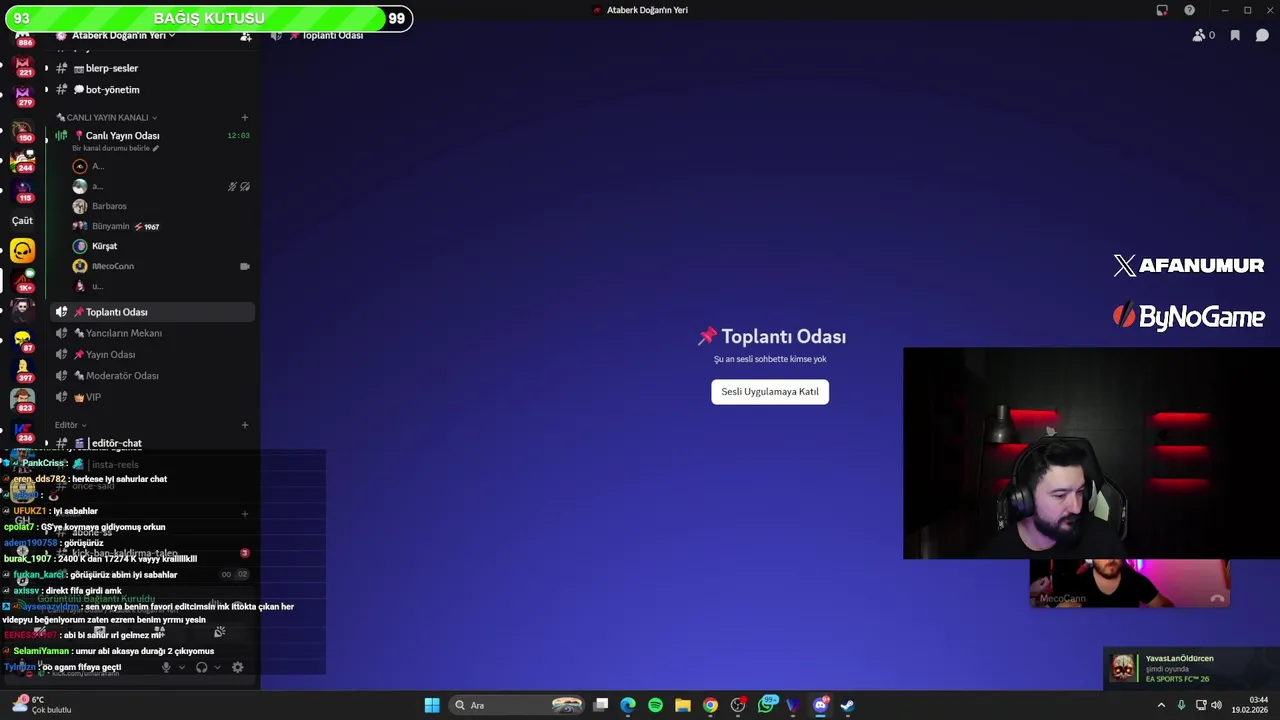The width and height of the screenshot is (1280, 720).
Task: Edit channel status pencil under Canlı Yayın Odası
Action: point(155,148)
